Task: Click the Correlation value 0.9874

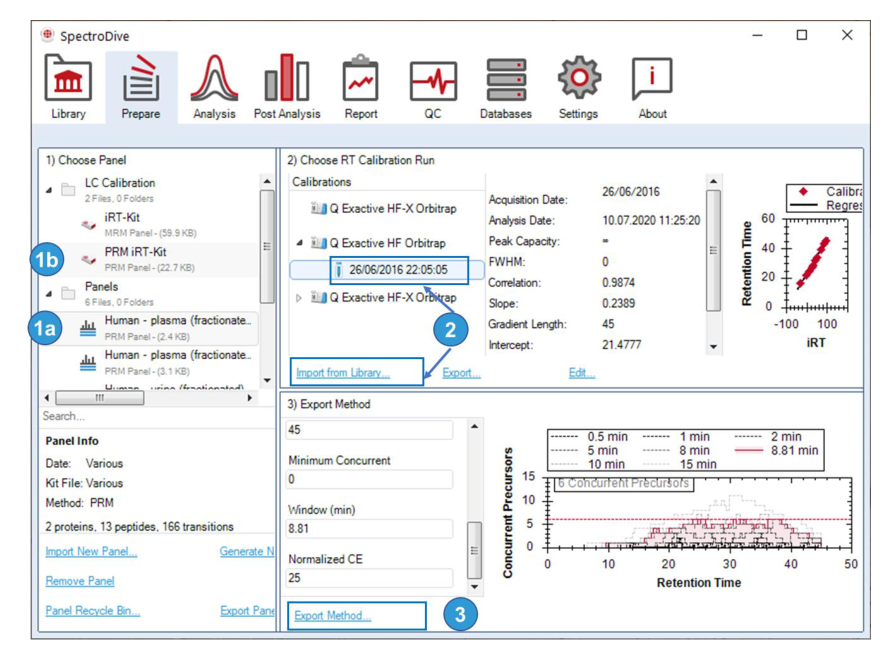Action: point(618,283)
